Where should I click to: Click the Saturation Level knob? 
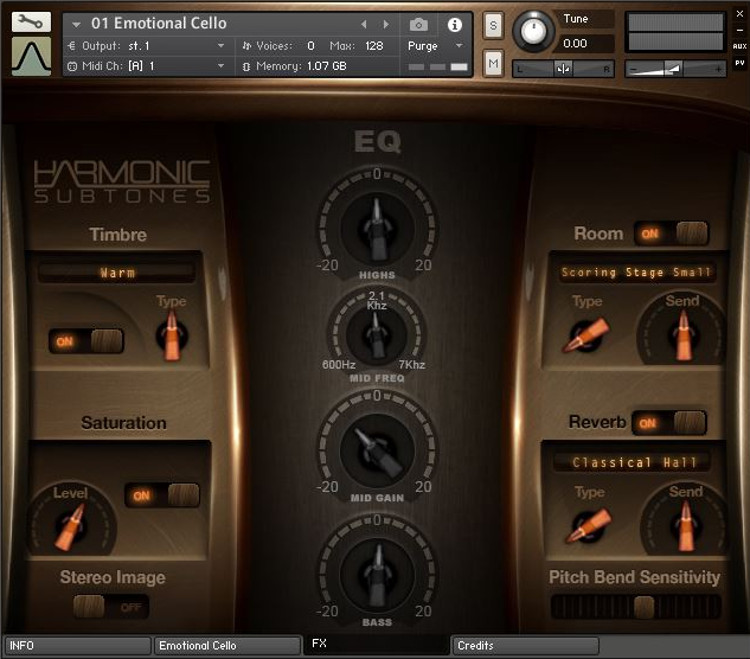coord(70,526)
